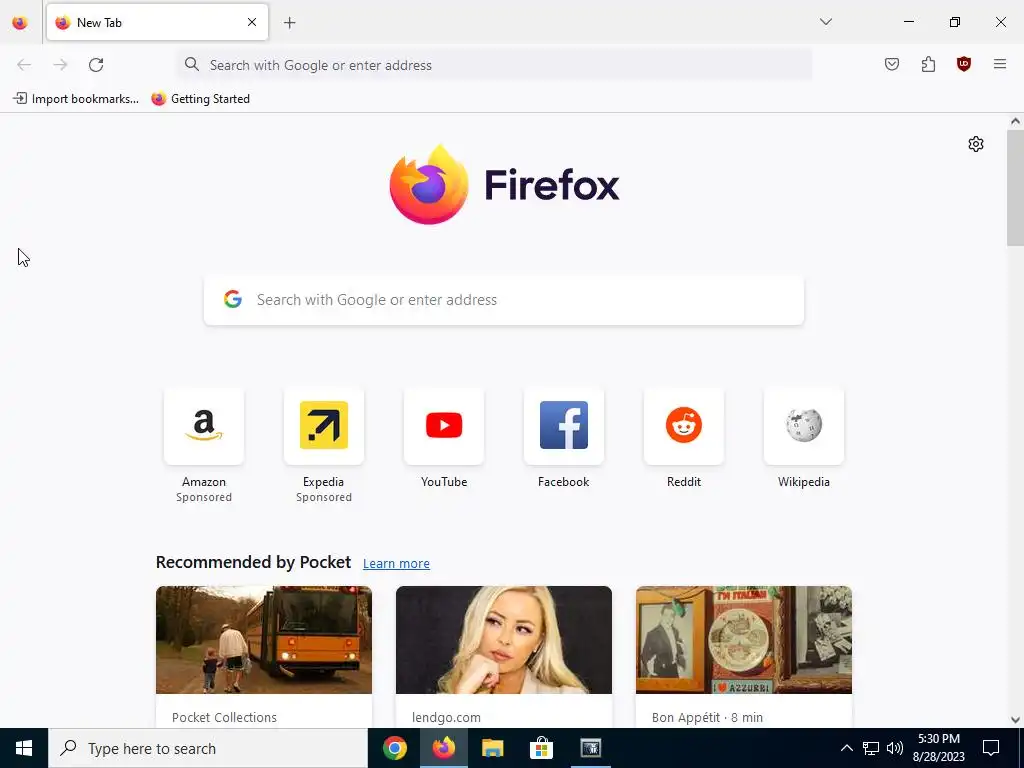The image size is (1024, 768).
Task: Click the last pinned taskbar app icon
Action: pyautogui.click(x=590, y=748)
